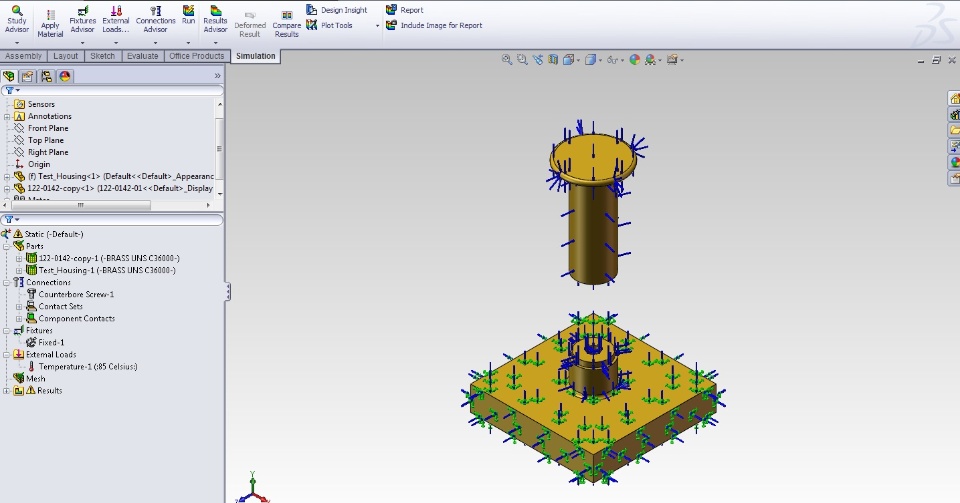Image resolution: width=960 pixels, height=503 pixels.
Task: Select Test_Housing<1> component in tree
Action: 120,176
